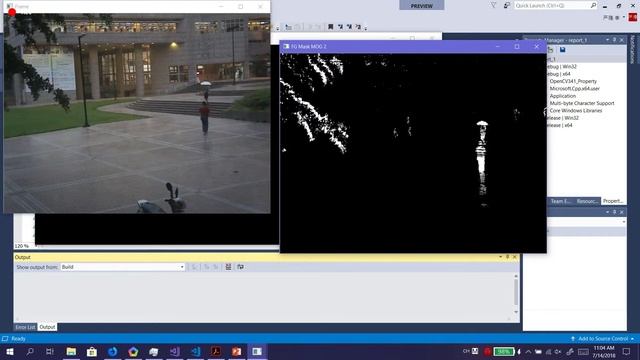This screenshot has width=640, height=360.
Task: Open the Windows Start menu
Action: [x=9, y=351]
